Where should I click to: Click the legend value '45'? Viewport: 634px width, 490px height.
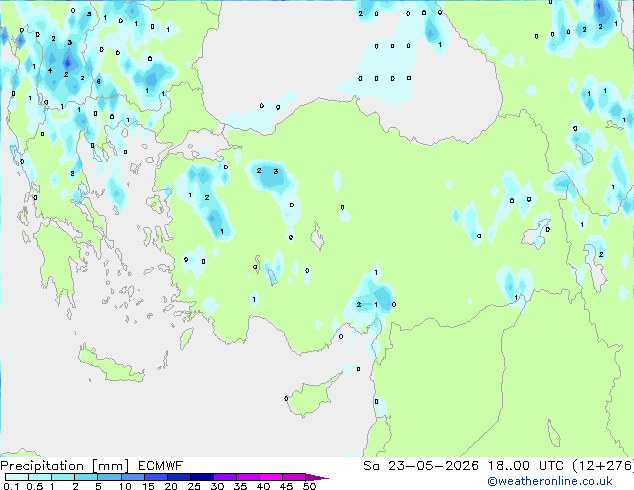pos(286,486)
